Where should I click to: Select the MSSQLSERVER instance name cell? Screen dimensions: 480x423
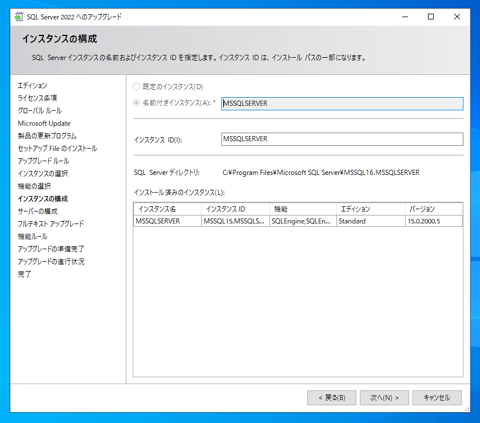[167, 221]
